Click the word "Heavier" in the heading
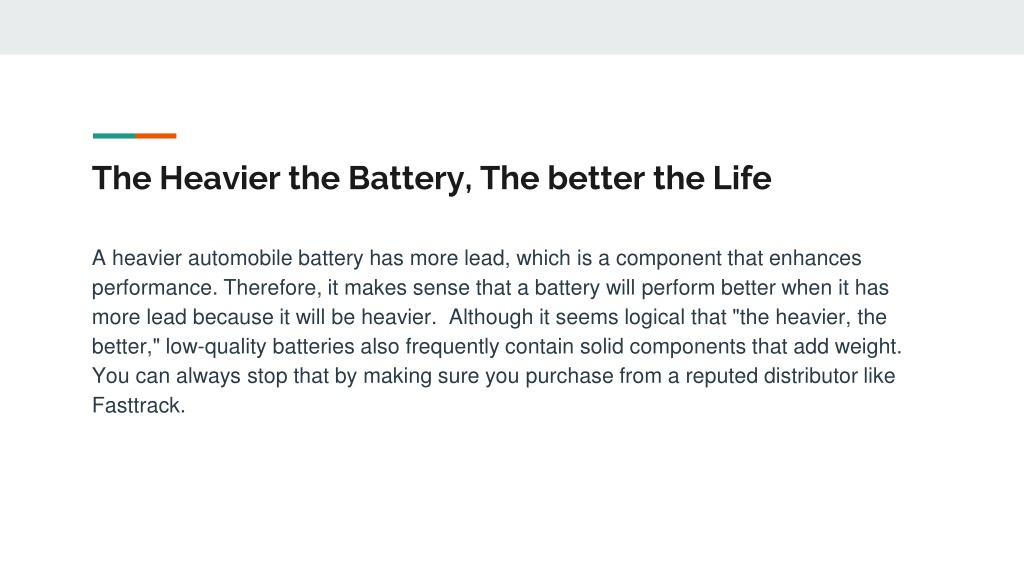The height and width of the screenshot is (576, 1024). pyautogui.click(x=219, y=178)
